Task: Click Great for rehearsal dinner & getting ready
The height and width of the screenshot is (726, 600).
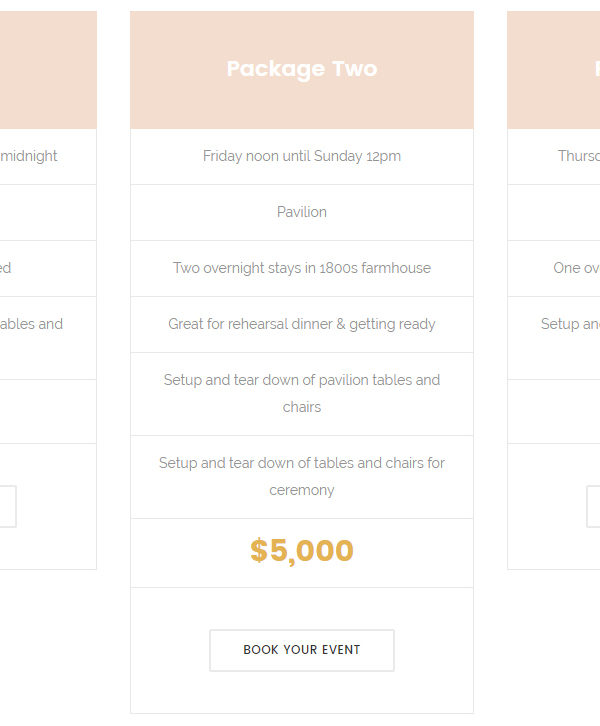Action: pos(302,324)
